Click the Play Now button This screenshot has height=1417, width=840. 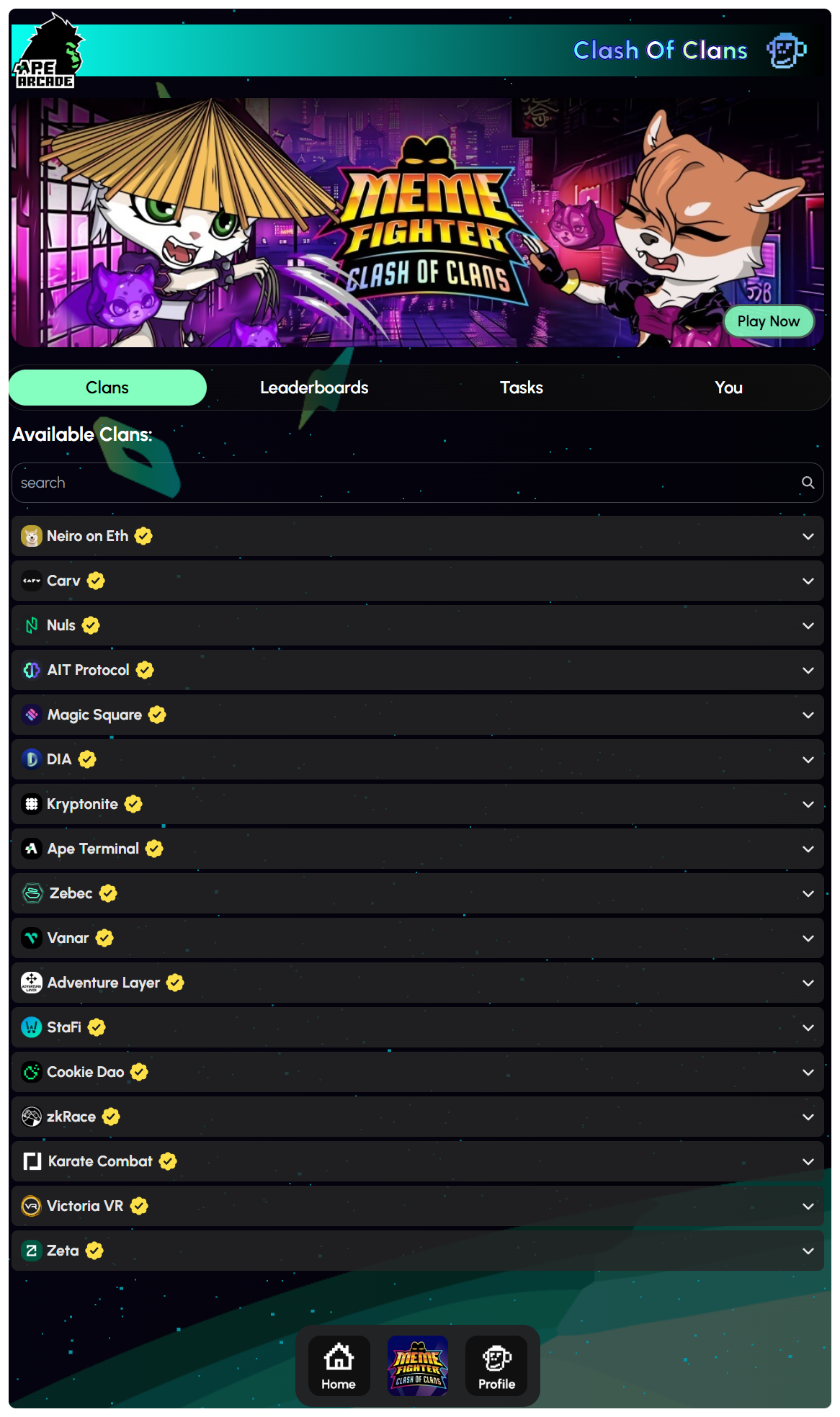coord(769,321)
